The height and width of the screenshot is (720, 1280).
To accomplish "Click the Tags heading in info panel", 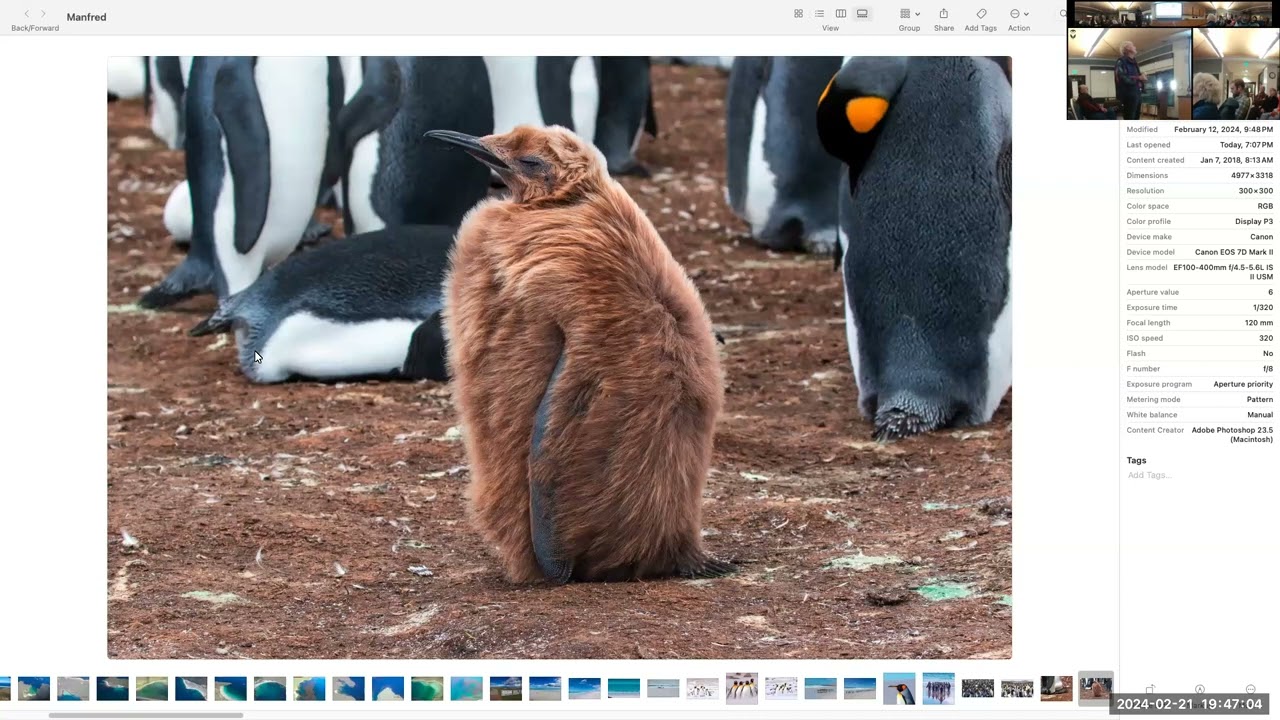I will (x=1136, y=461).
